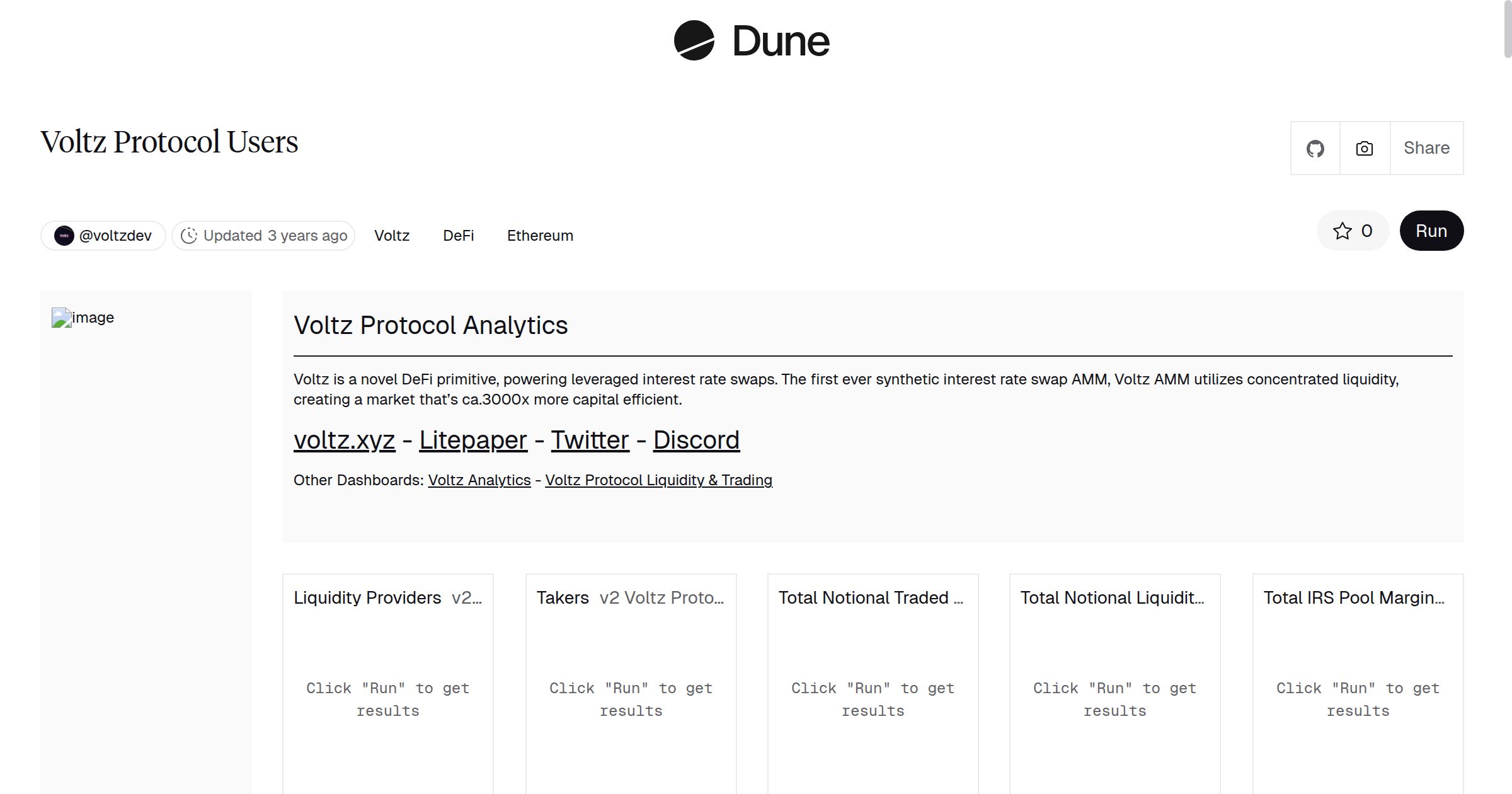Go to Voltz Analytics dashboard link

pyautogui.click(x=479, y=480)
